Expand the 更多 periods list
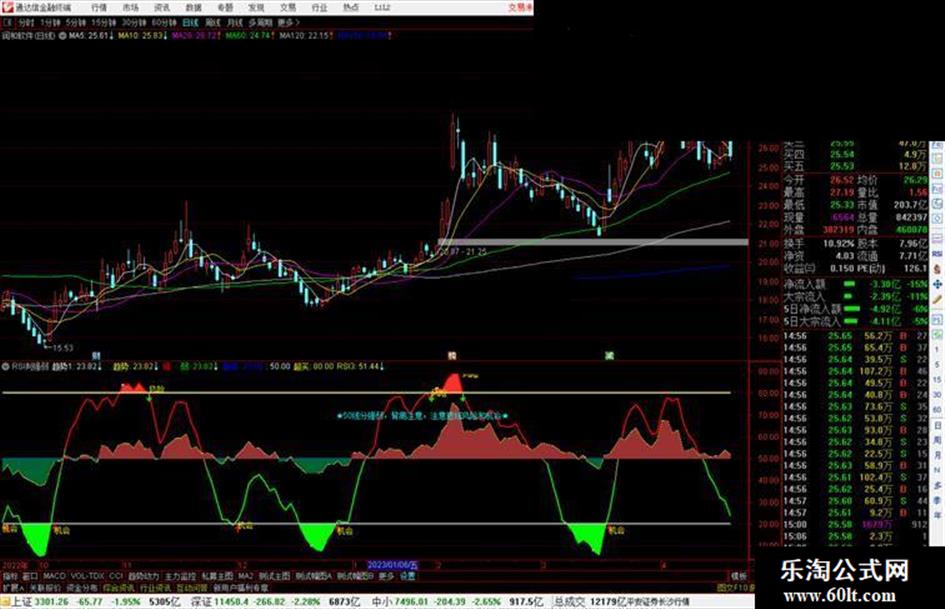Image resolution: width=945 pixels, height=609 pixels. [288, 22]
